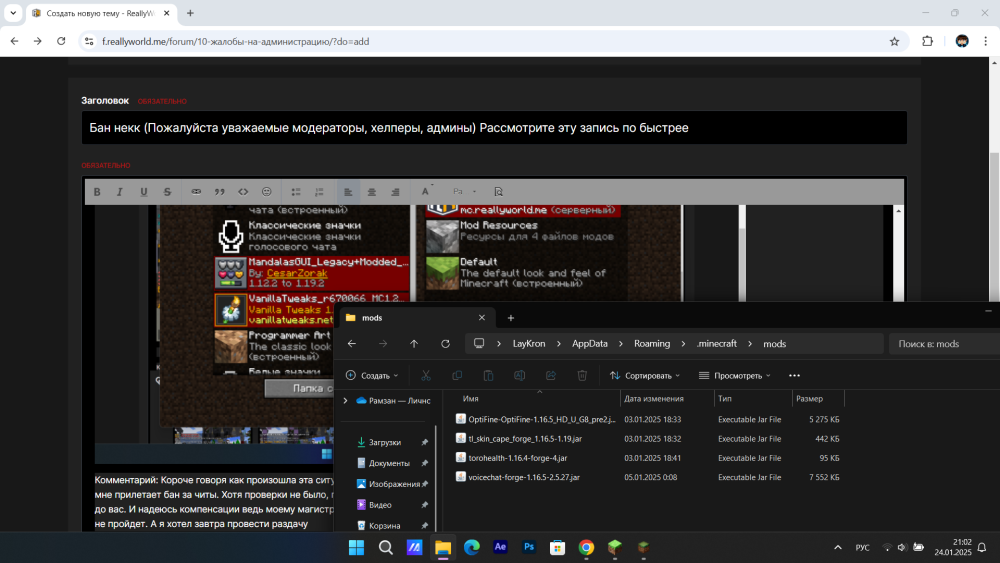Image resolution: width=1000 pixels, height=563 pixels.
Task: Apply underline in the forum editor toolbar
Action: point(143,192)
